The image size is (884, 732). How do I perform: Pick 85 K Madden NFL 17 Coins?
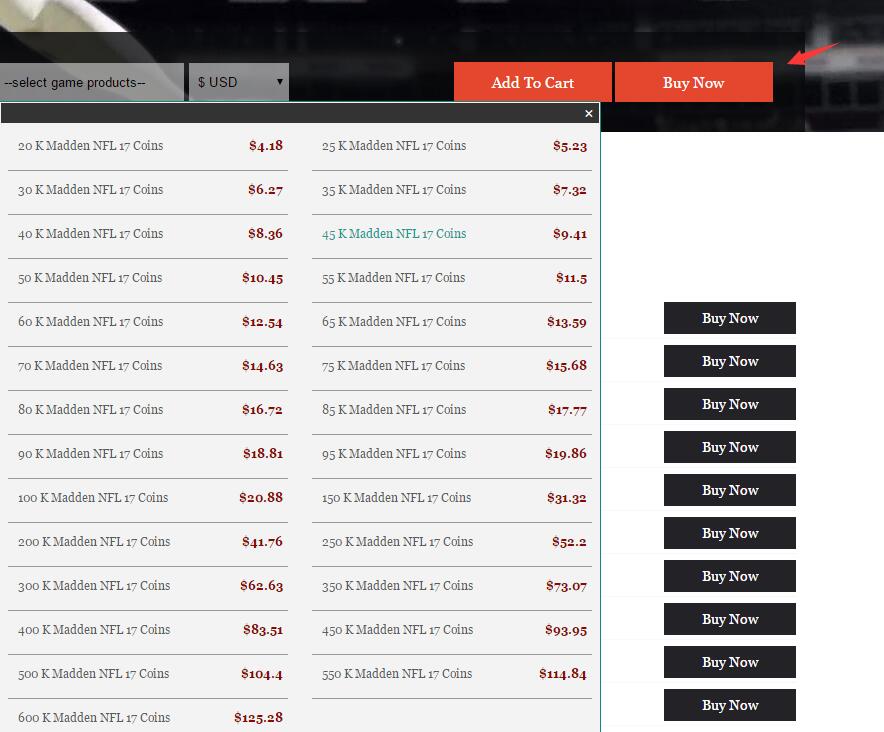click(394, 409)
